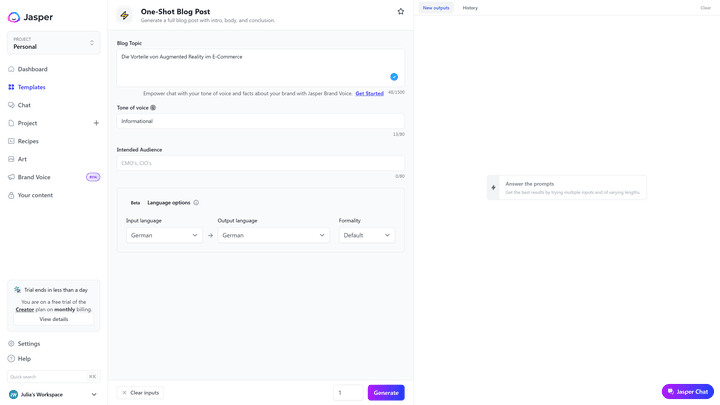Expand the Input language dropdown
Viewport: 720px width, 405px height.
164,235
